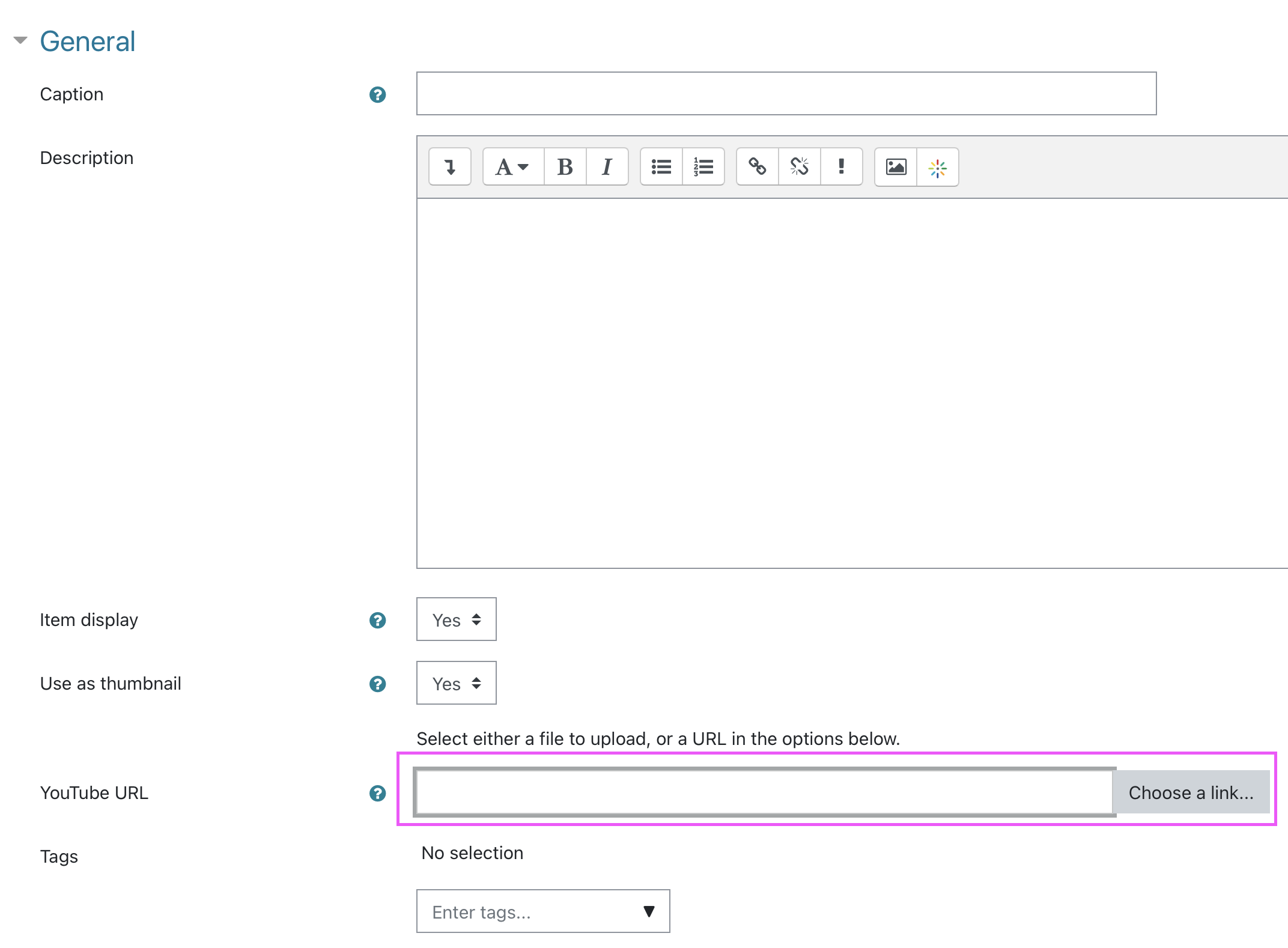Click the insert link icon

click(x=757, y=167)
